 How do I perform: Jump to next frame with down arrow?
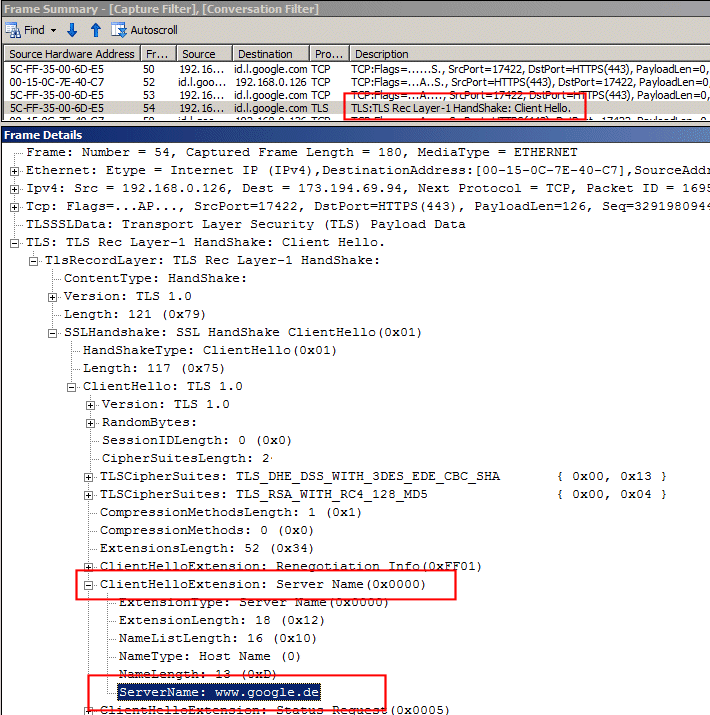pyautogui.click(x=72, y=30)
